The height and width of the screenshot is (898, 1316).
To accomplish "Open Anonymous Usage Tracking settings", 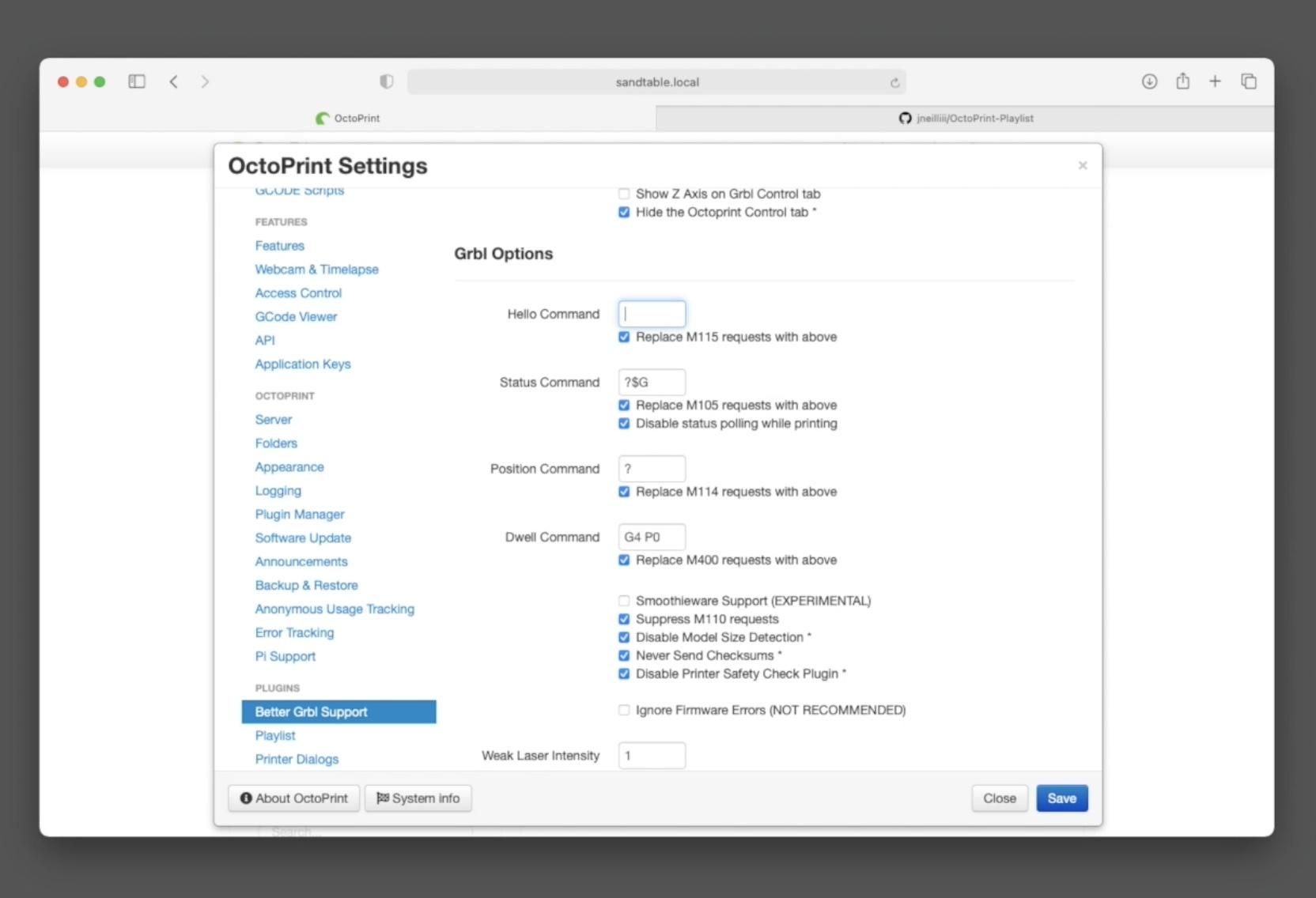I will [x=335, y=609].
